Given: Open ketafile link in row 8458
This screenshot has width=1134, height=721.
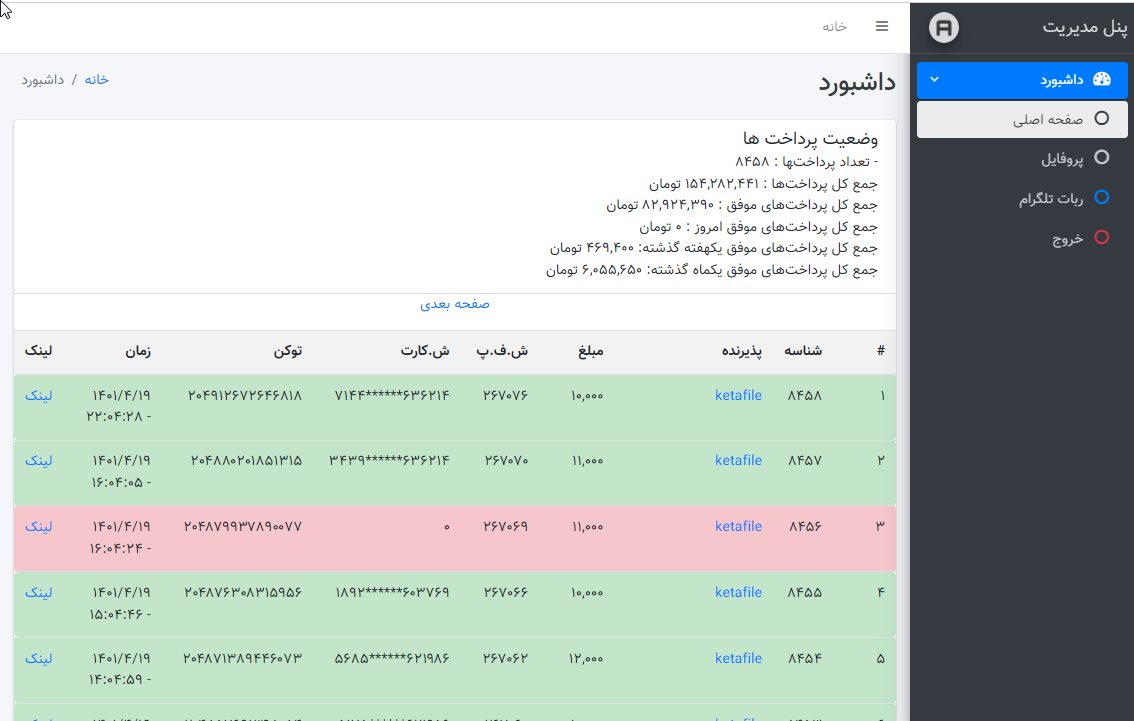Looking at the screenshot, I should coord(738,395).
